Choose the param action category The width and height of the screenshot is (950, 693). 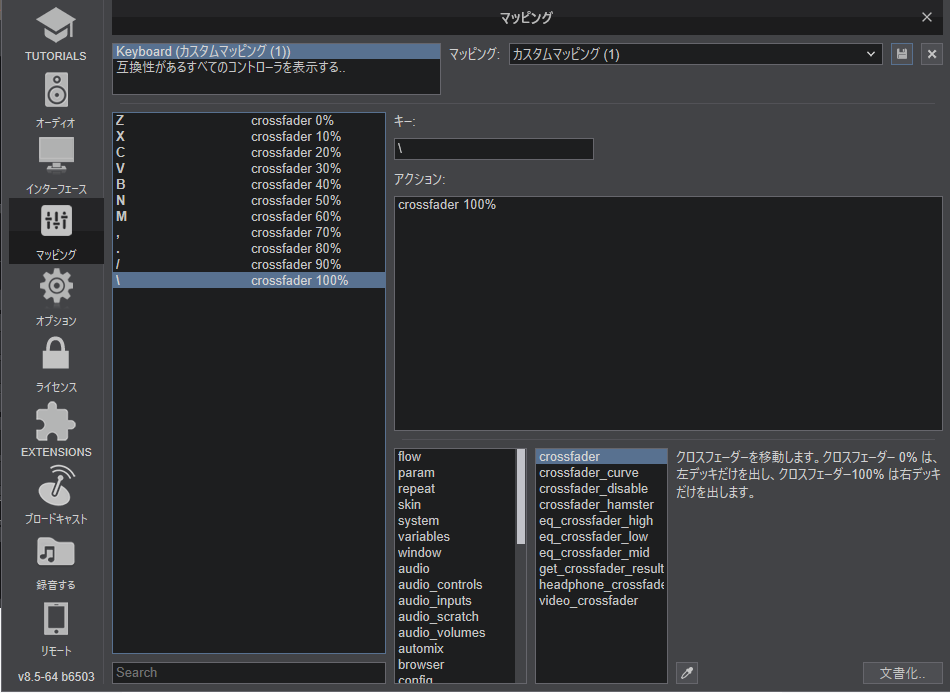point(455,472)
